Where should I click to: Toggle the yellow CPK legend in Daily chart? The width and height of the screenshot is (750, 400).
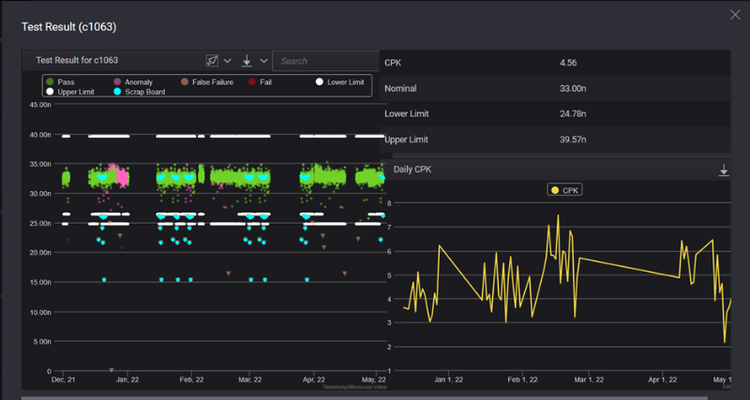[564, 189]
